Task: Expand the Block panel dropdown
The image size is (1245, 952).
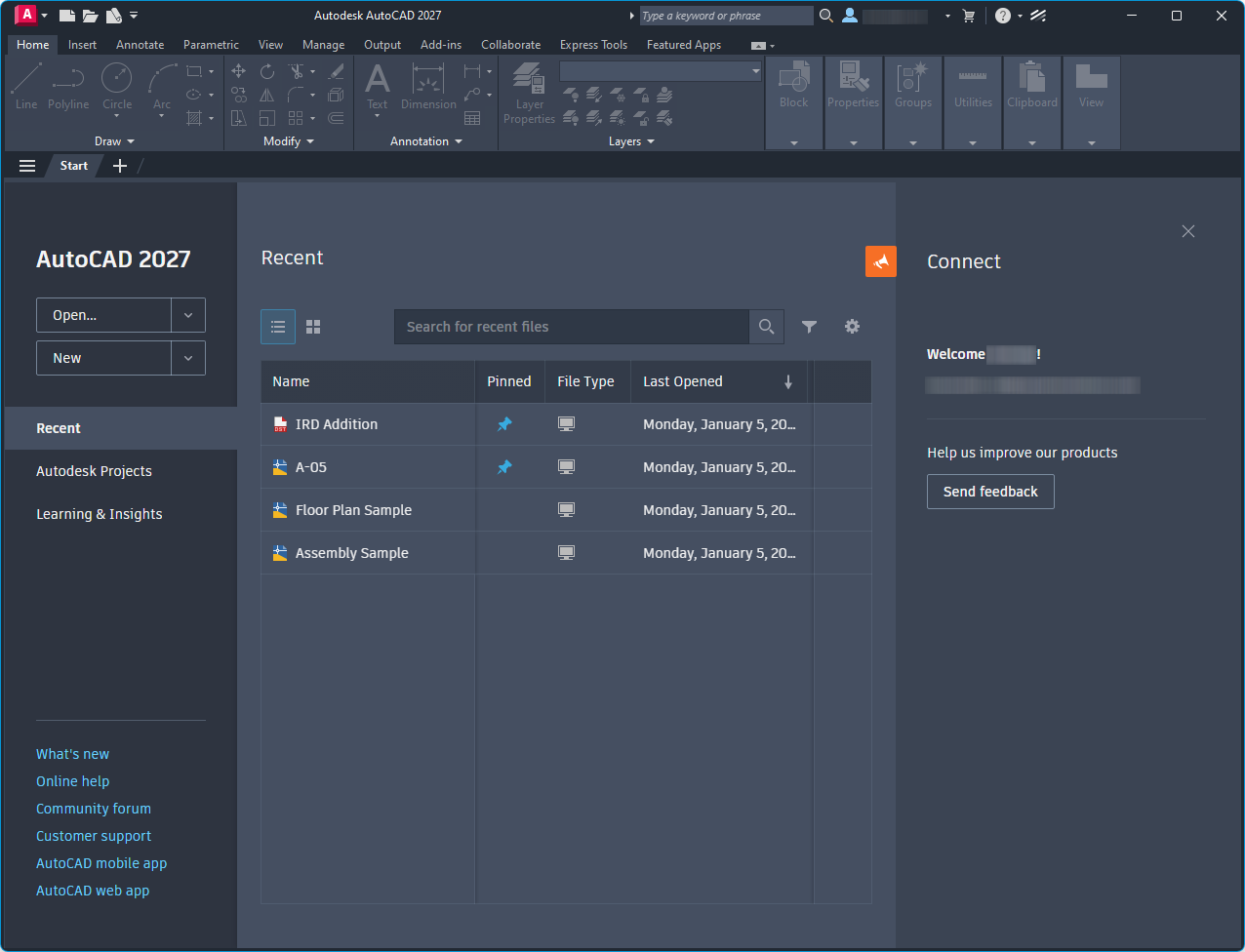Action: (794, 143)
